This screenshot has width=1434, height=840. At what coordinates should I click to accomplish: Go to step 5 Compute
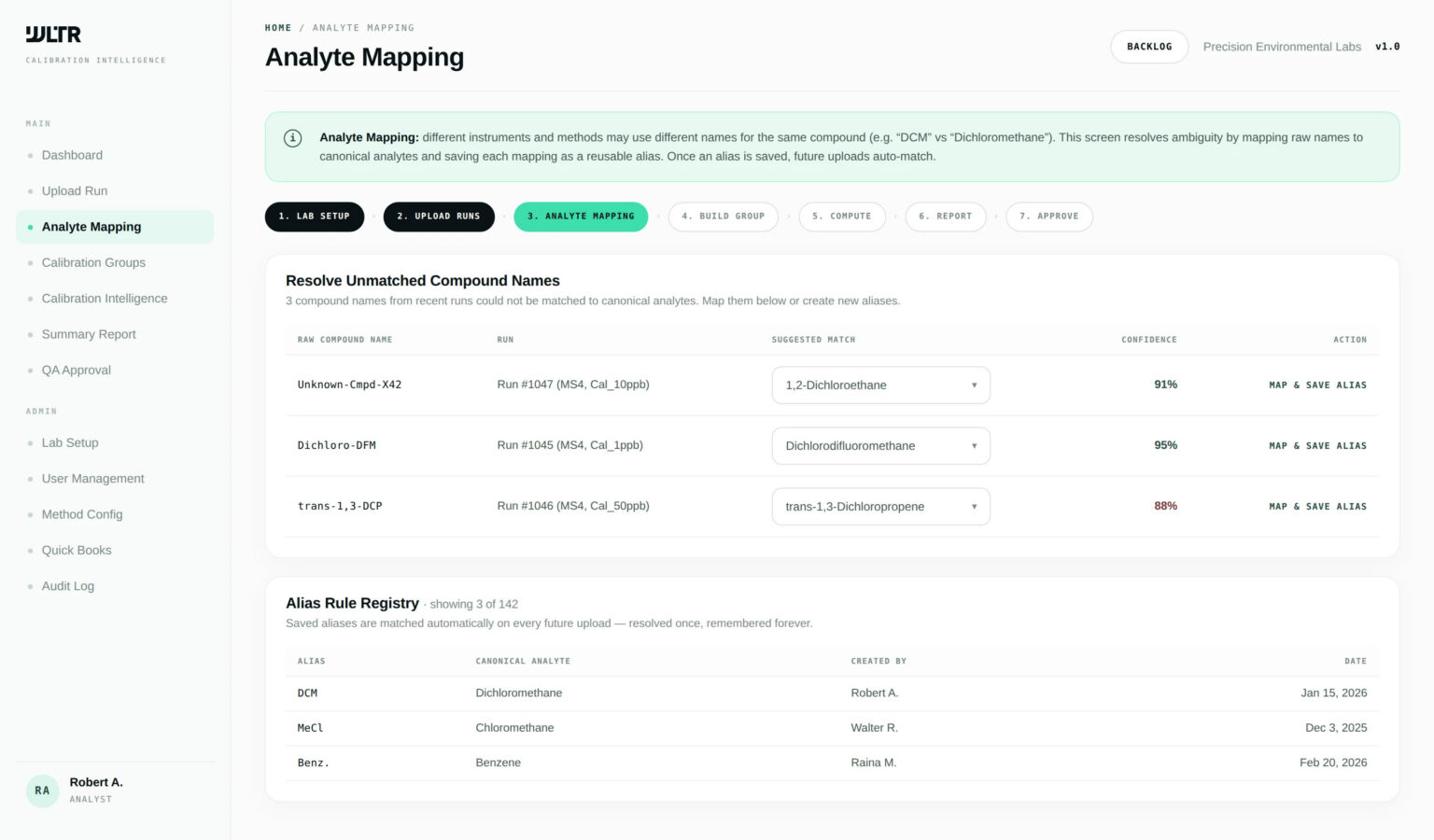tap(842, 217)
